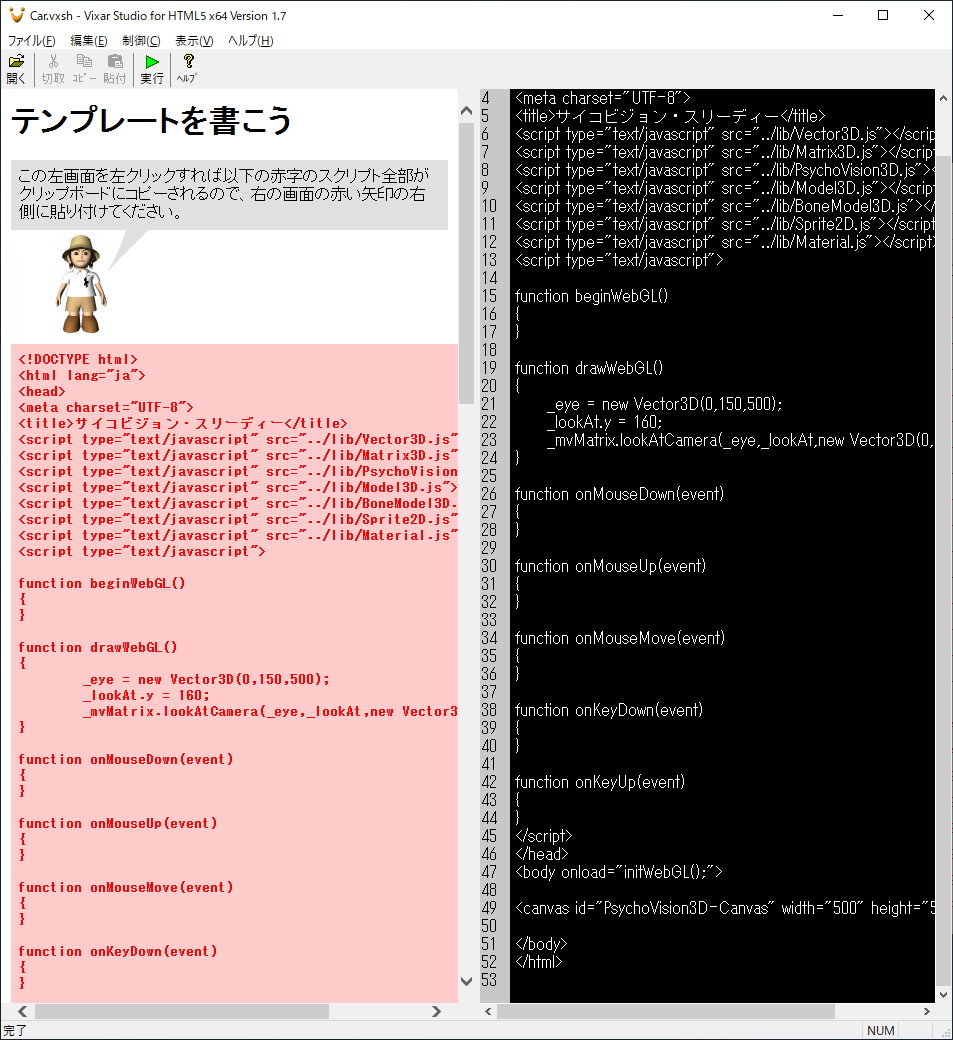Open the ヘルプ(H) menu

251,40
